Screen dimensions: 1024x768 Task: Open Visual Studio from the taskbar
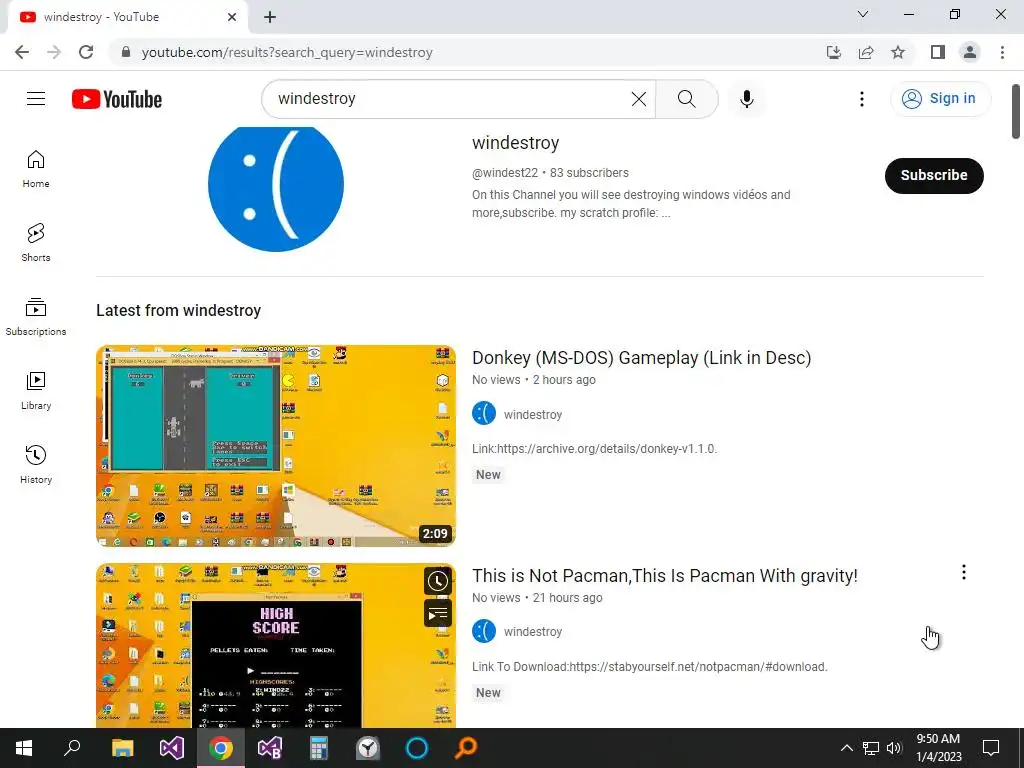click(172, 748)
